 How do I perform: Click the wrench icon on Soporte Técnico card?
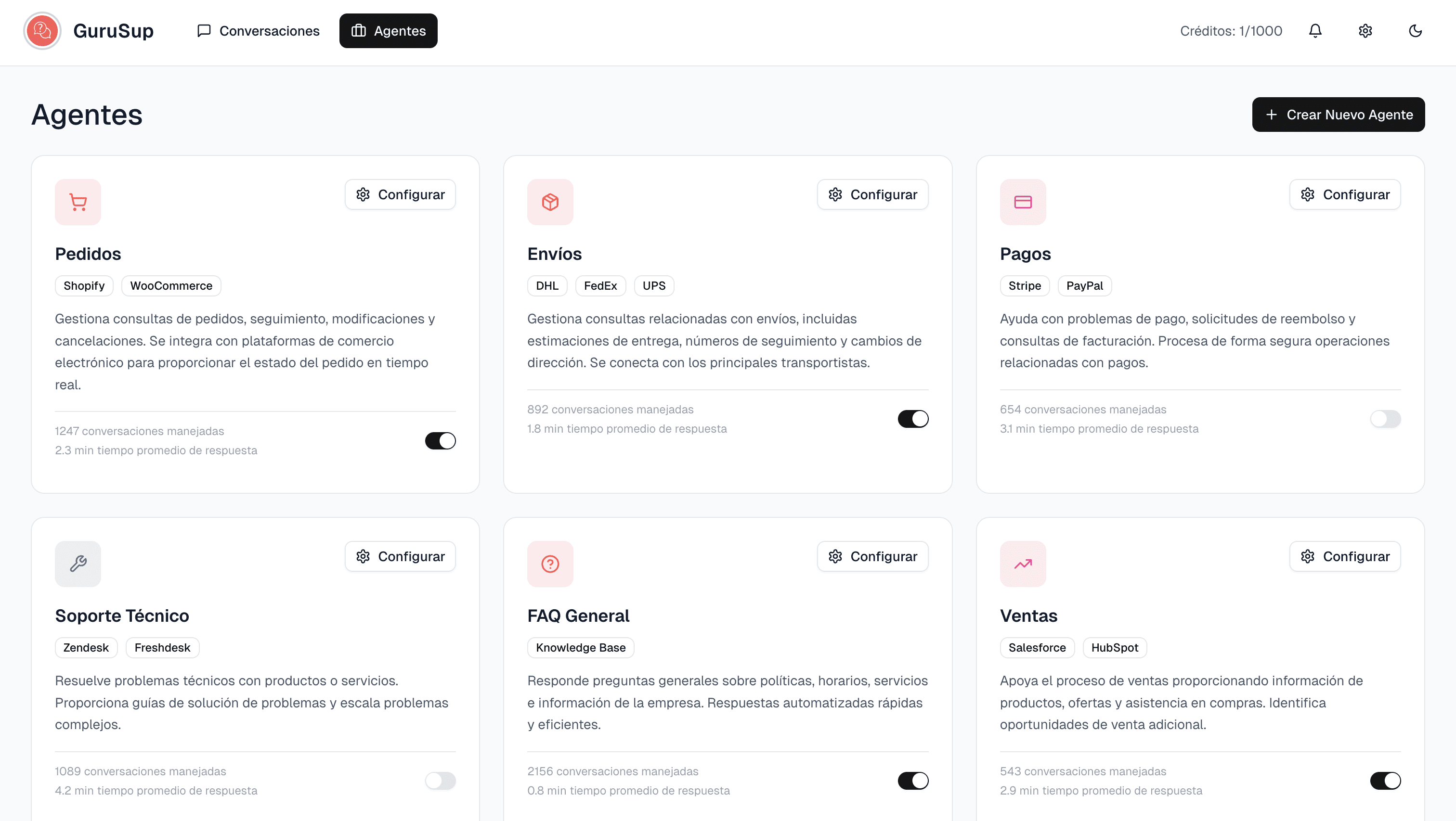78,564
